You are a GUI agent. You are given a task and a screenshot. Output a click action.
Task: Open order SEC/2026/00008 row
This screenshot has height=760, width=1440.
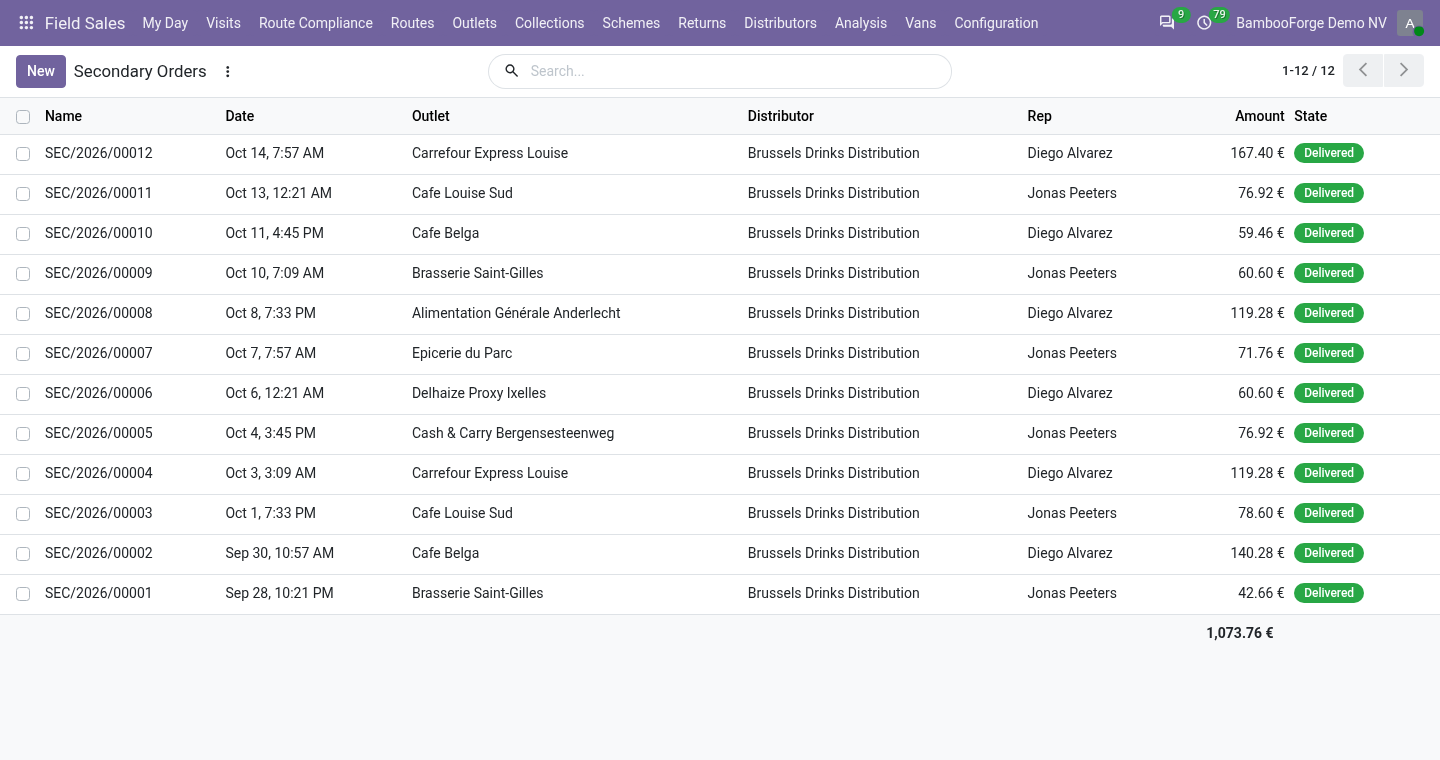coord(720,314)
